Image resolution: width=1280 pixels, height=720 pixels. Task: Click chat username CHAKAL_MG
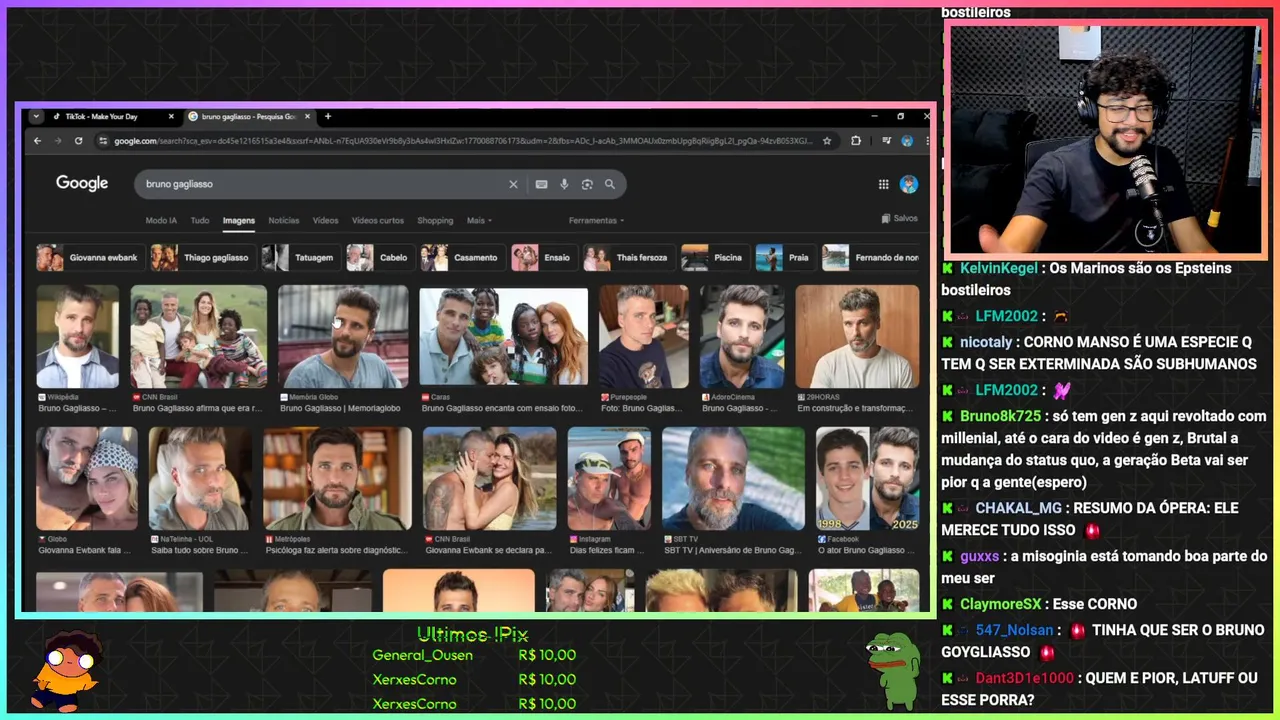(x=1019, y=508)
